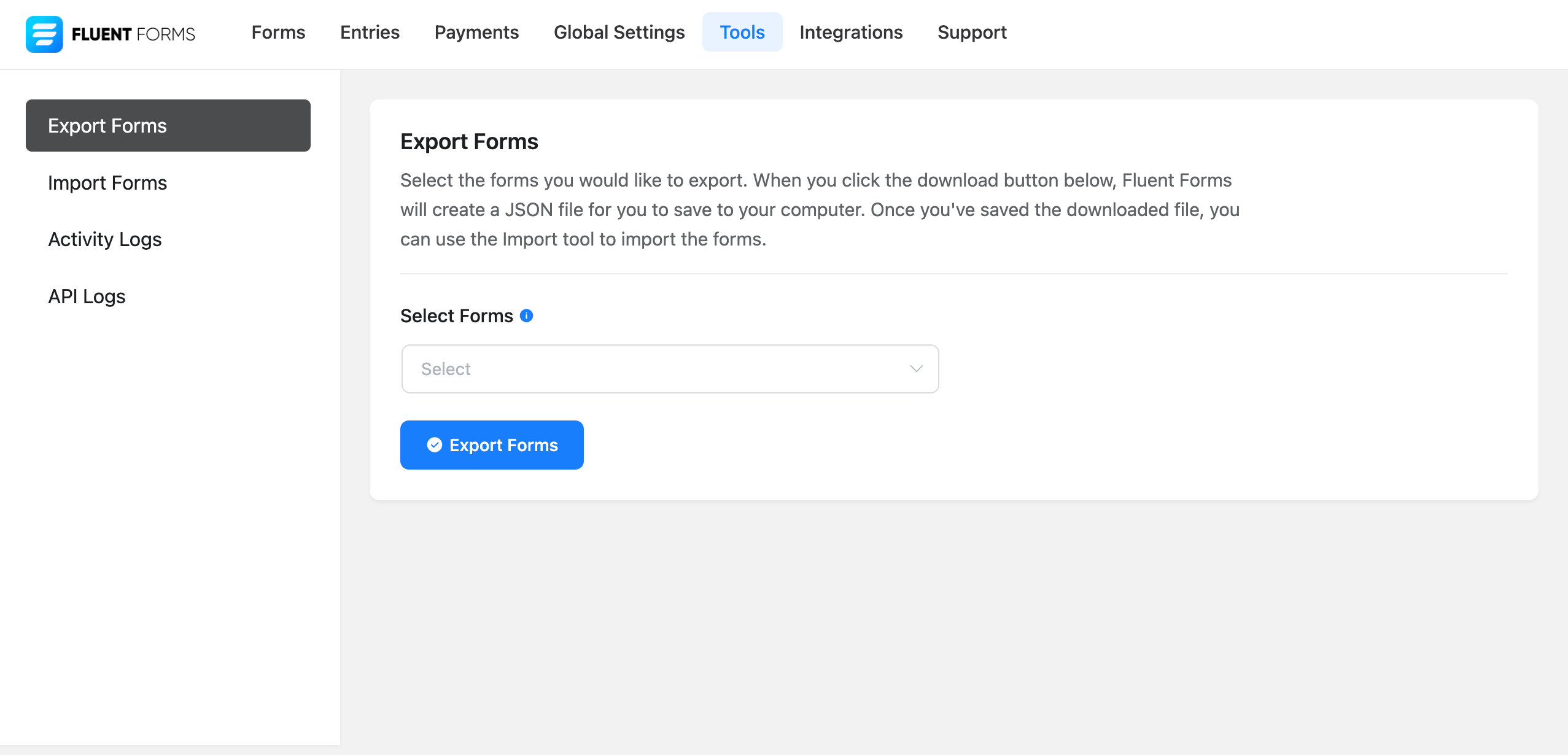Viewport: 1568px width, 755px height.
Task: Select Export Forms in the sidebar
Action: coord(168,126)
